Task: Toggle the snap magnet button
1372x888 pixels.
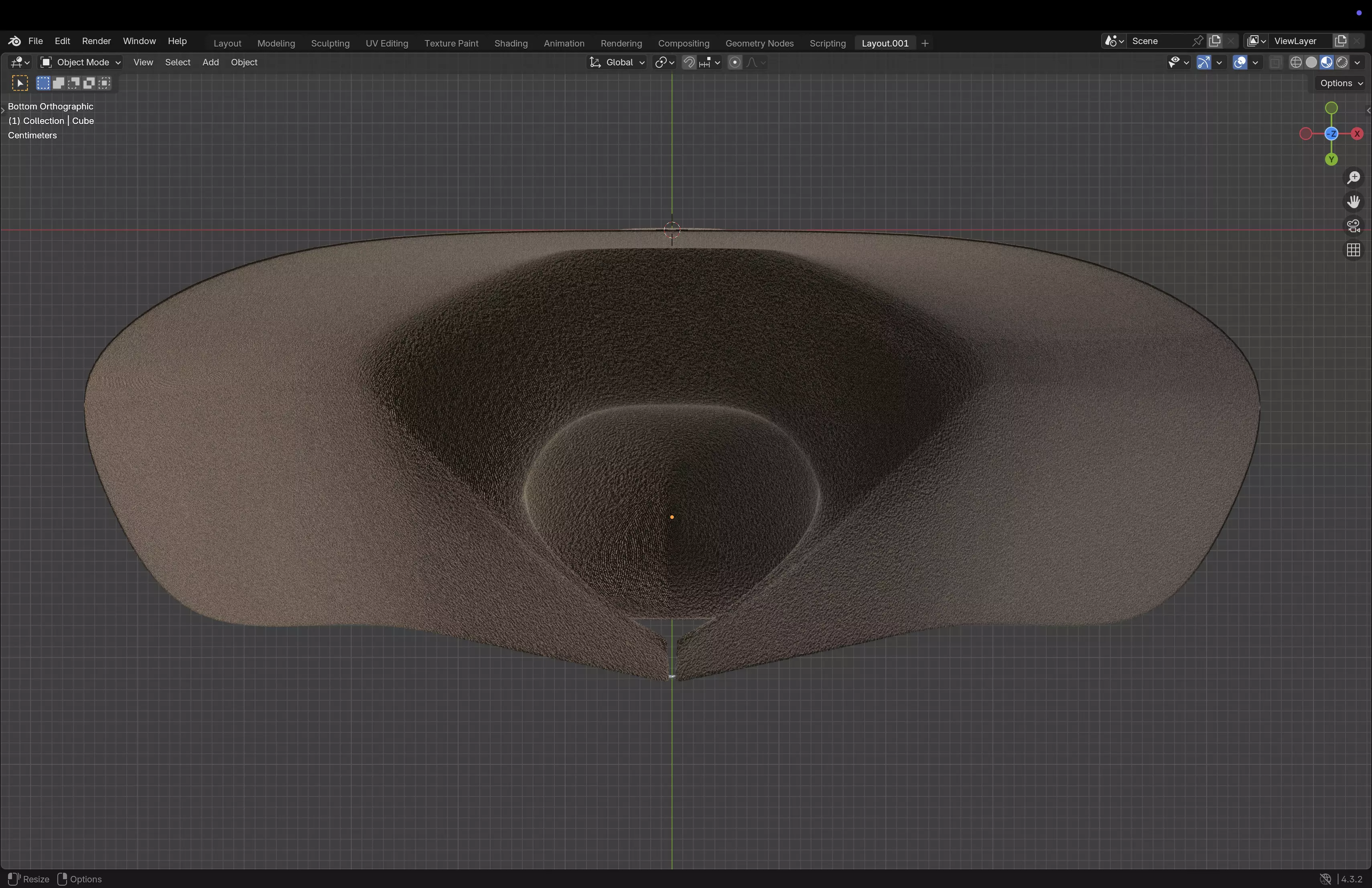Action: [x=689, y=62]
